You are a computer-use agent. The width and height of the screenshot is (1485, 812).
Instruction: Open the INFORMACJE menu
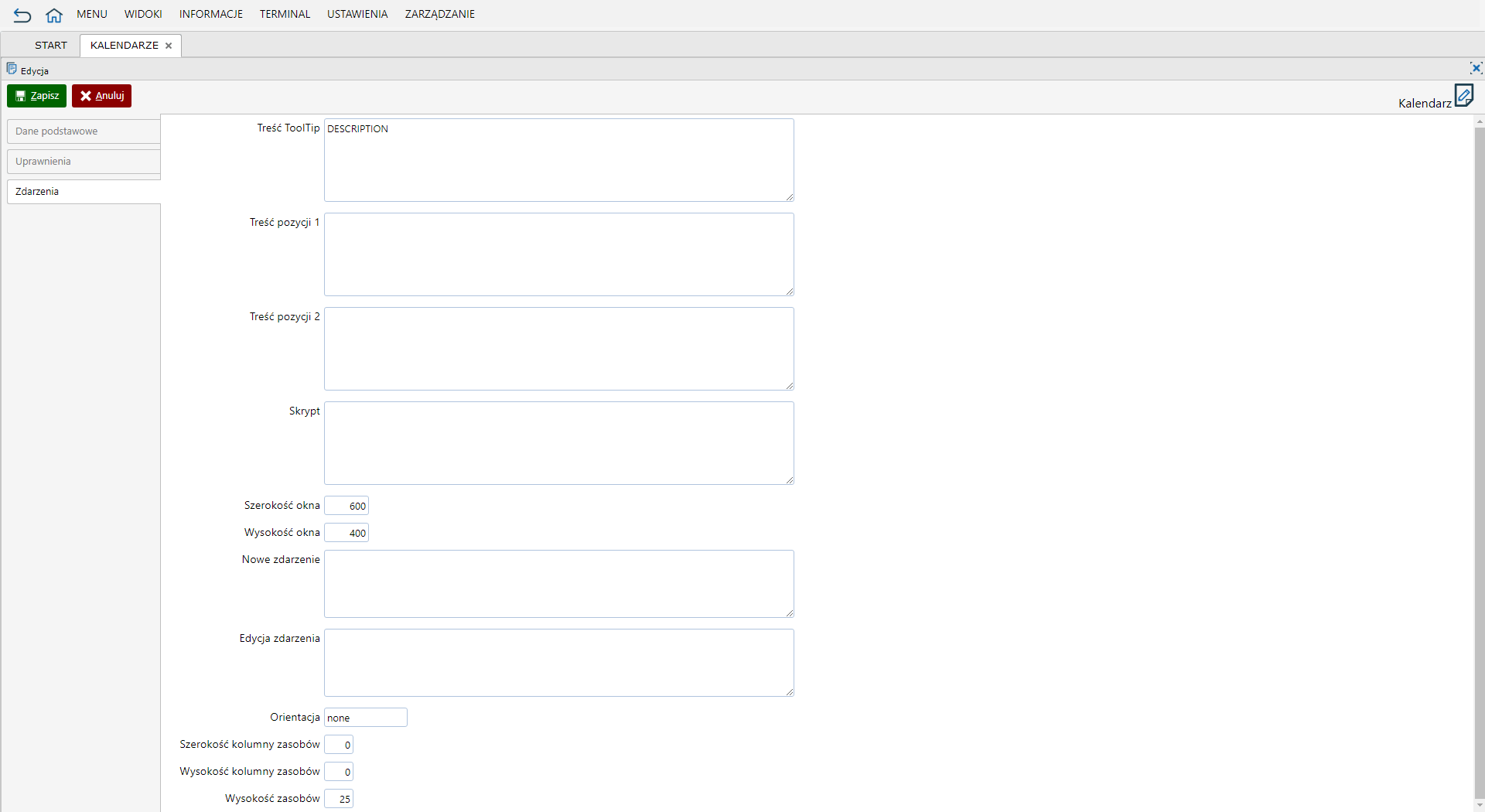211,14
